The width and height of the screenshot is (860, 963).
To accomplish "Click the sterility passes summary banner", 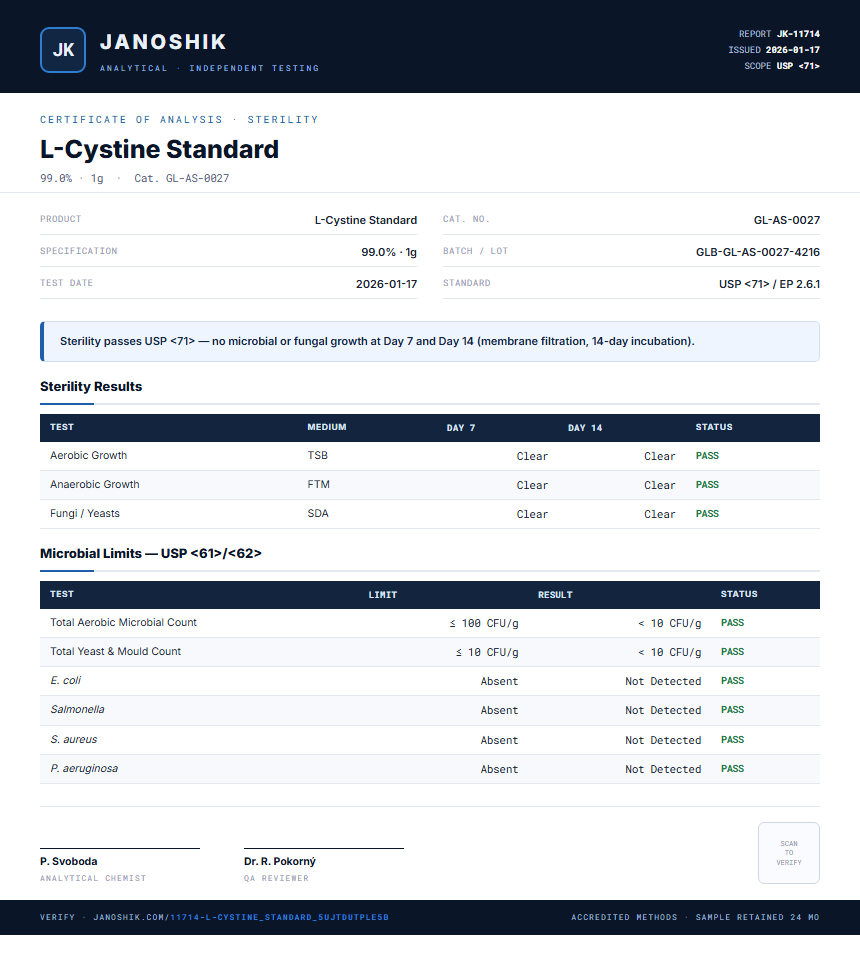I will pos(430,341).
